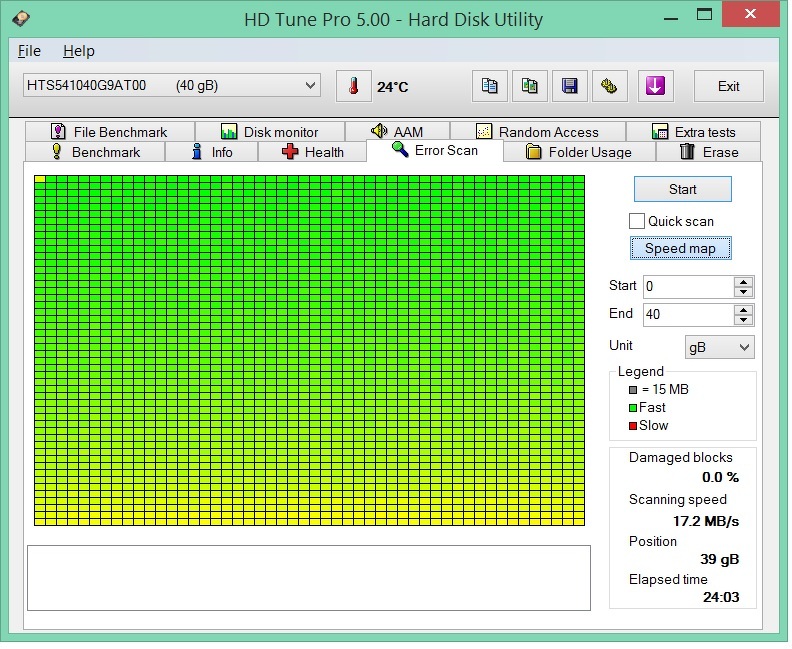Click the Start scan button

click(x=682, y=189)
